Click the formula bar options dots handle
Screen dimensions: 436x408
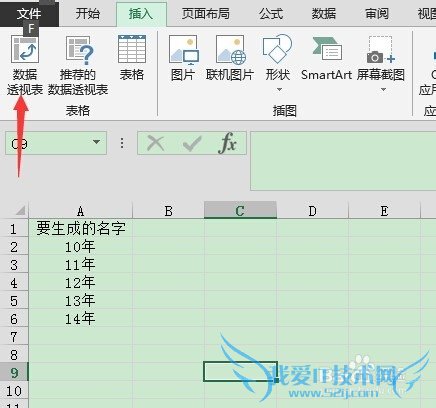(x=122, y=143)
